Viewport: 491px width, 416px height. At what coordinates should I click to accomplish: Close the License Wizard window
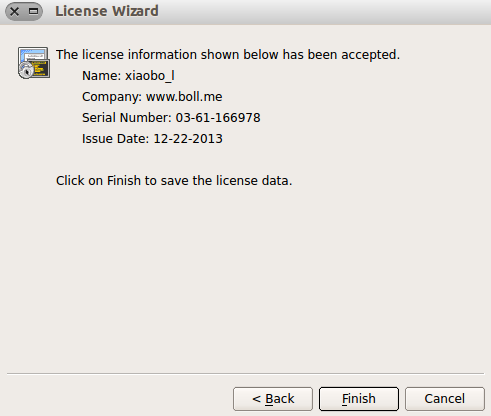tap(14, 12)
